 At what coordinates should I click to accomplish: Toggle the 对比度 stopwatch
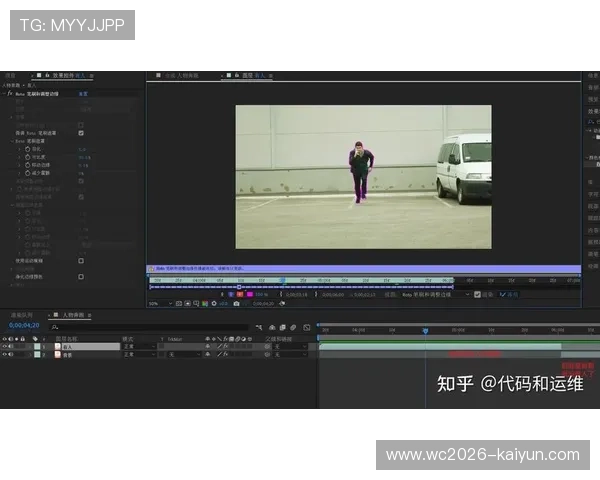[x=28, y=157]
